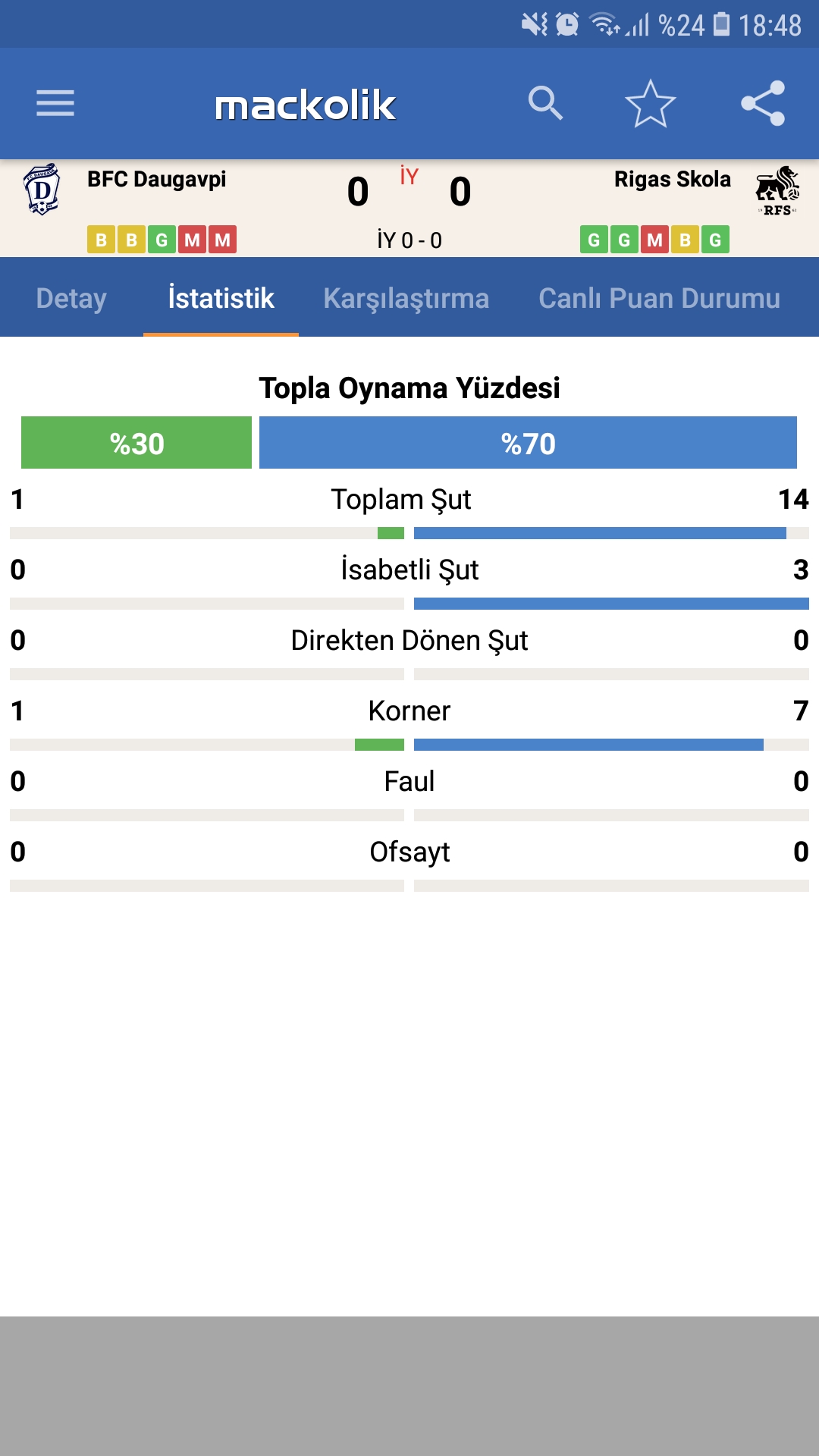The width and height of the screenshot is (819, 1456).
Task: Tap the blue %70 possession bar
Action: point(528,443)
